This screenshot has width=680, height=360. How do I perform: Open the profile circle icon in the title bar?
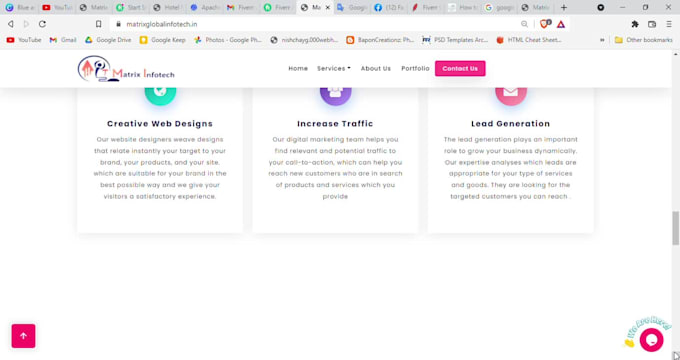pyautogui.click(x=601, y=7)
